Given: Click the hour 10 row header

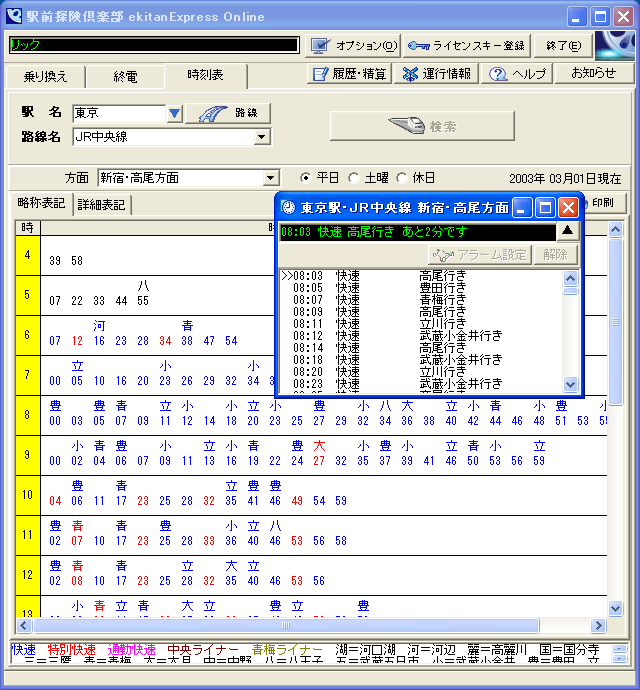Looking at the screenshot, I should coord(27,495).
